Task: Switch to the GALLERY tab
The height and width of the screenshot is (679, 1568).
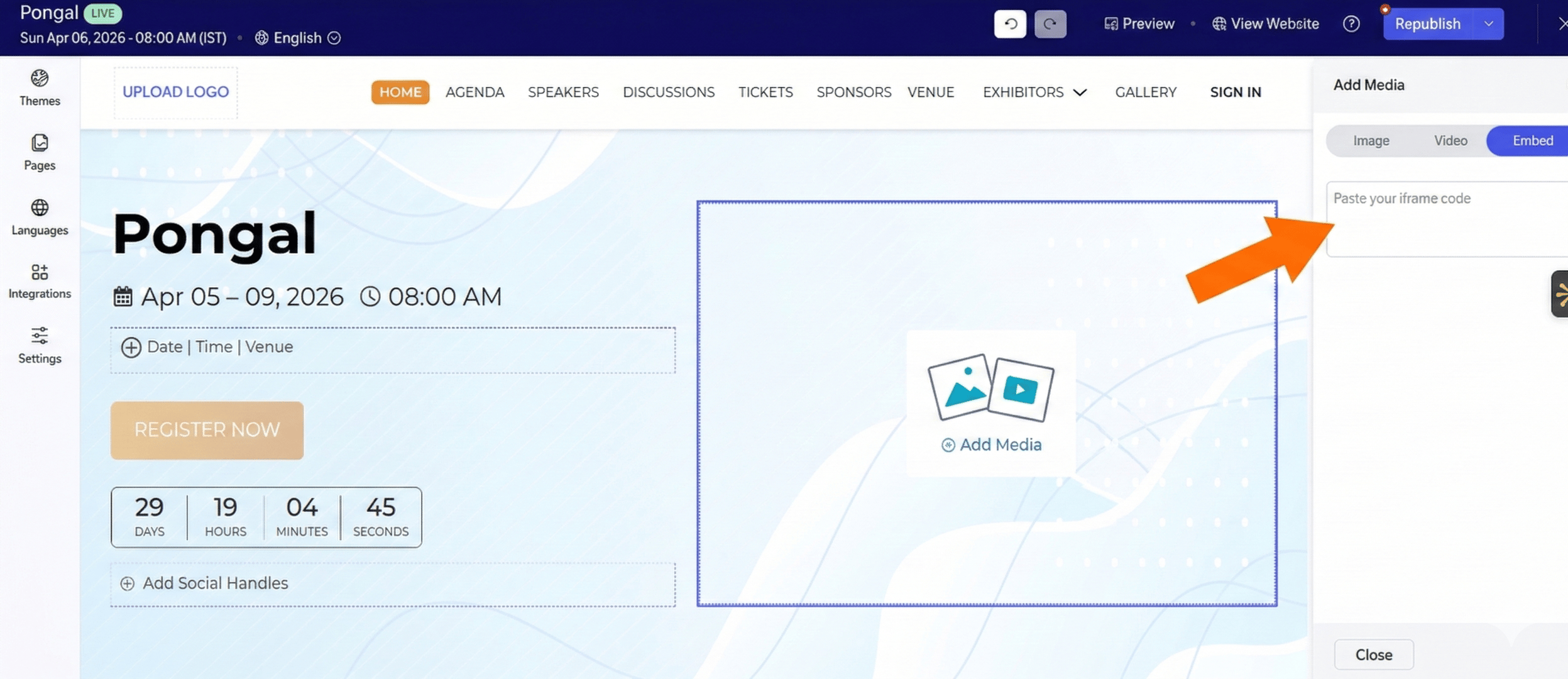Action: 1146,92
